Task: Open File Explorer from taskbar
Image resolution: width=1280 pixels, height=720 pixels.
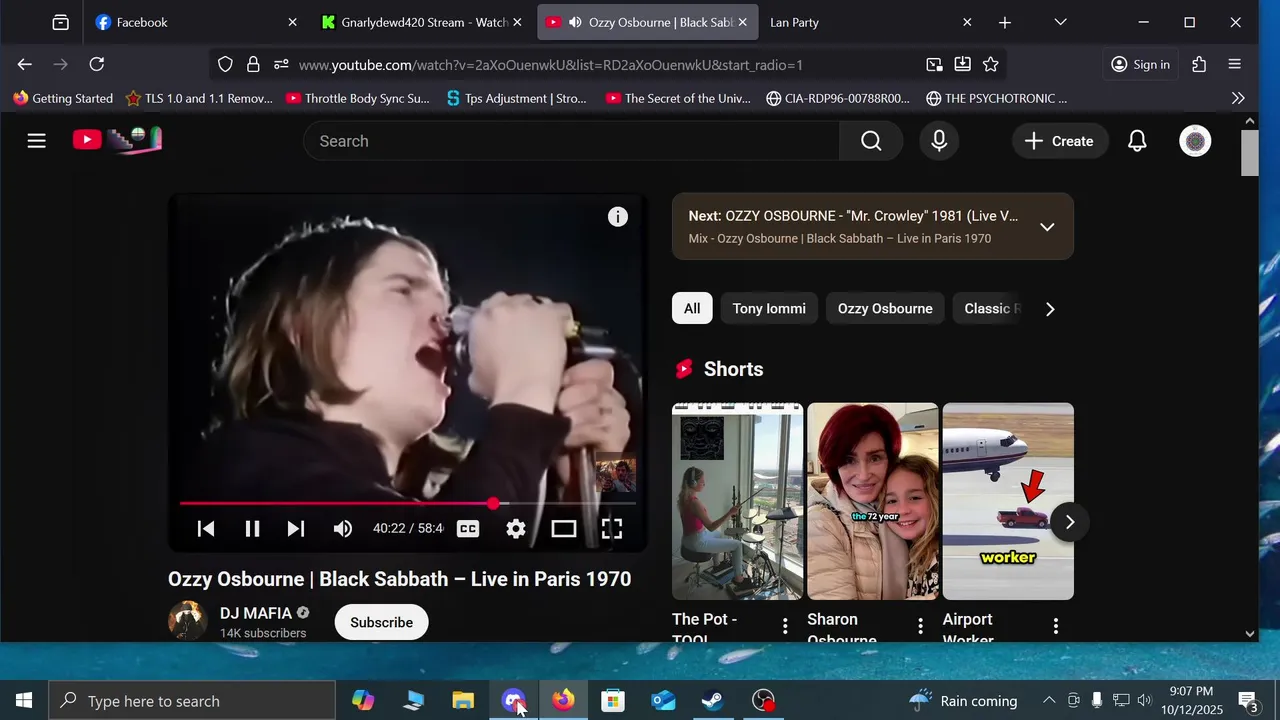Action: 463,701
